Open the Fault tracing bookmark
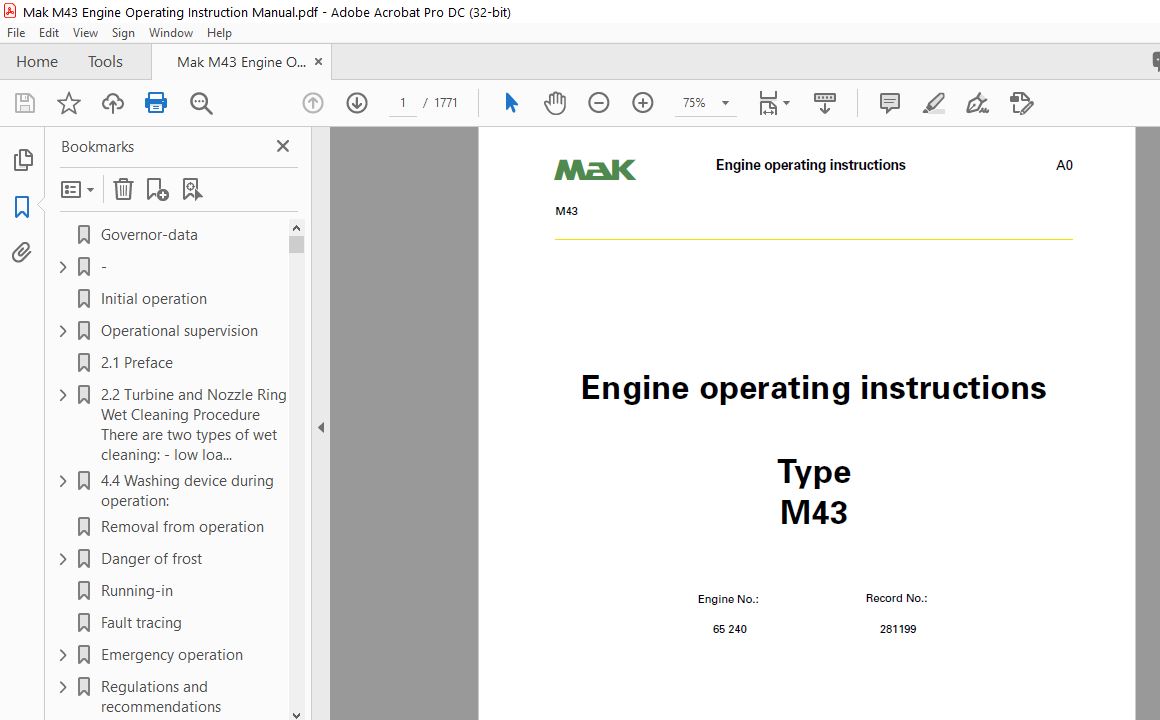 pyautogui.click(x=141, y=623)
